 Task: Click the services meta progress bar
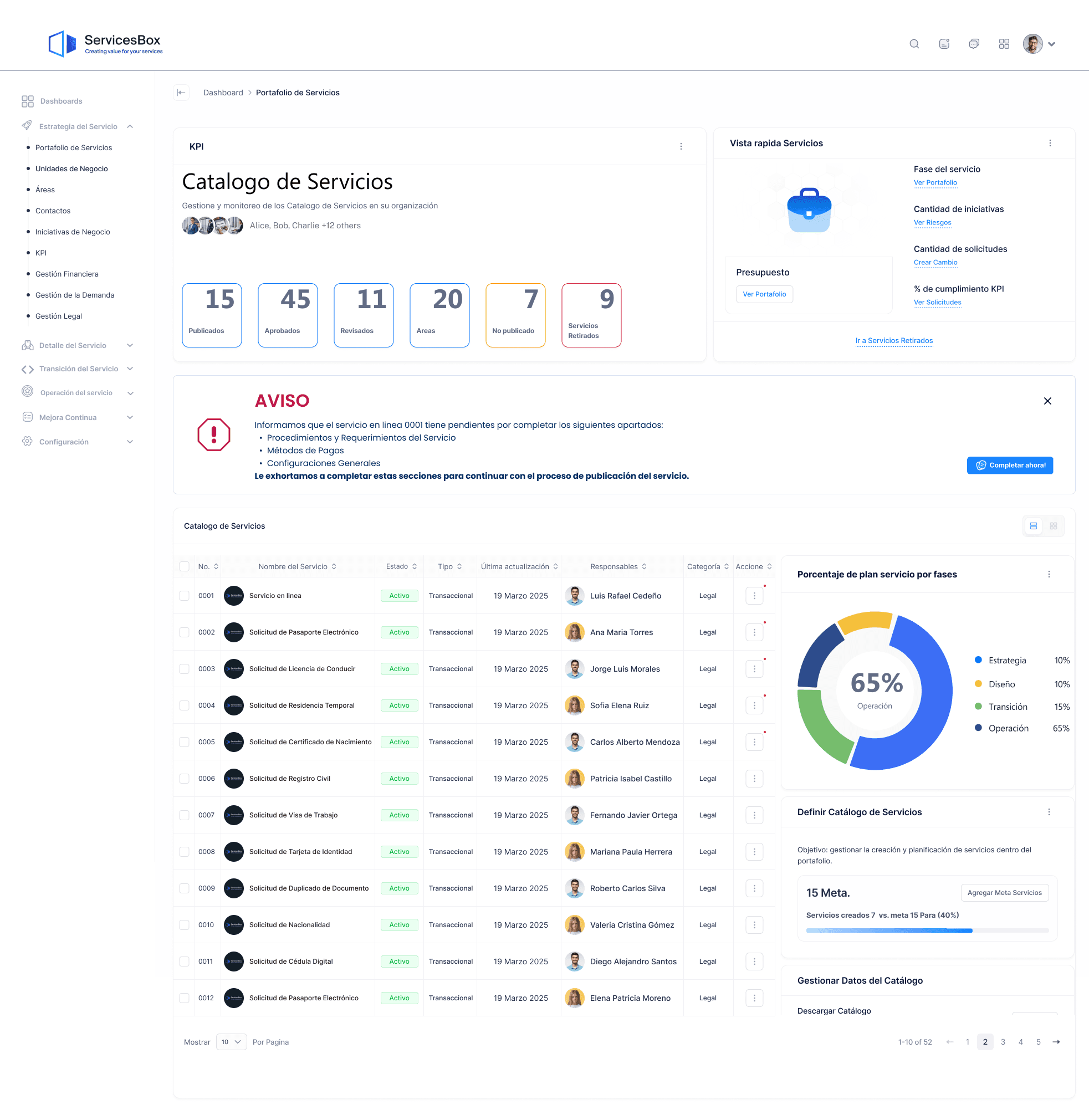click(x=927, y=930)
